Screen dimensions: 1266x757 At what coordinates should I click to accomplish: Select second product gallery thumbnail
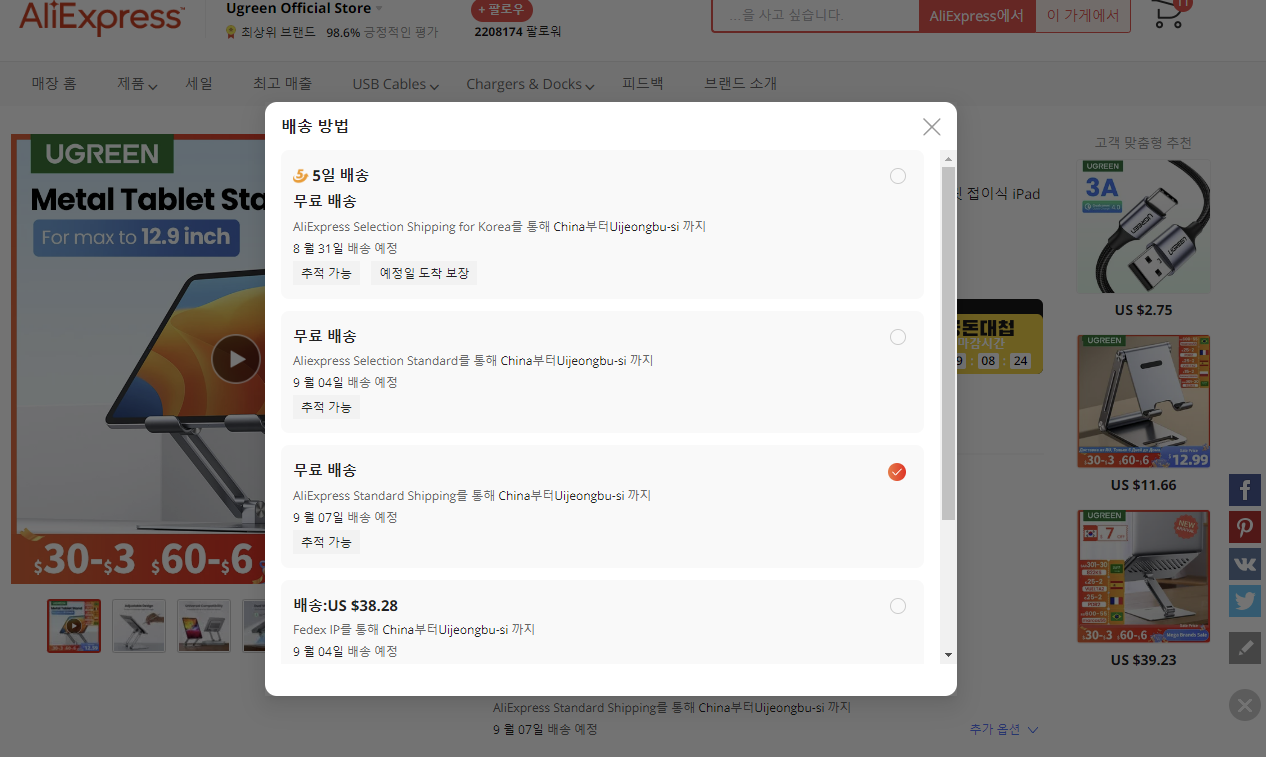coord(139,626)
